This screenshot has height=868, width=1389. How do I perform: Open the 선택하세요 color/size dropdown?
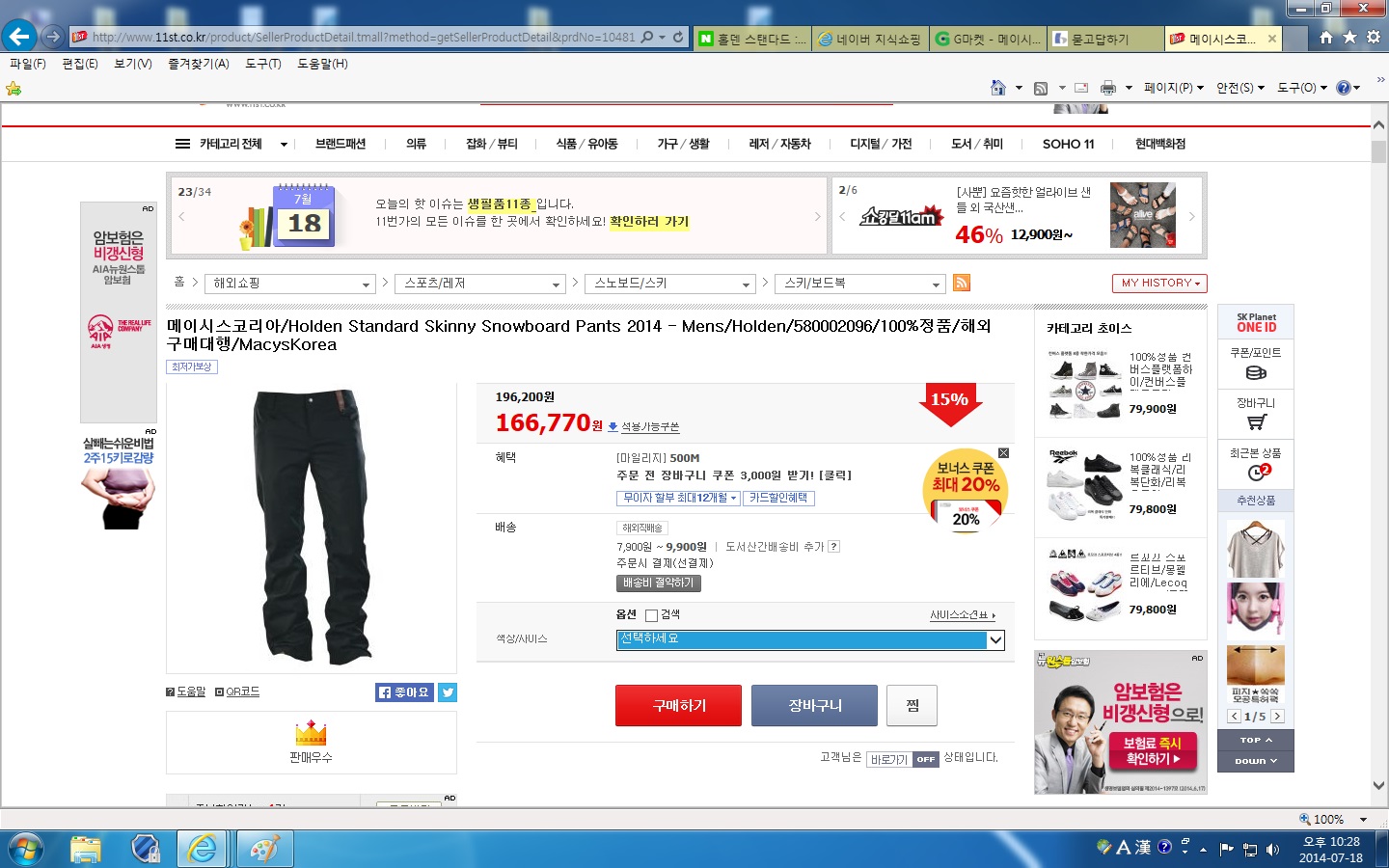click(x=810, y=639)
